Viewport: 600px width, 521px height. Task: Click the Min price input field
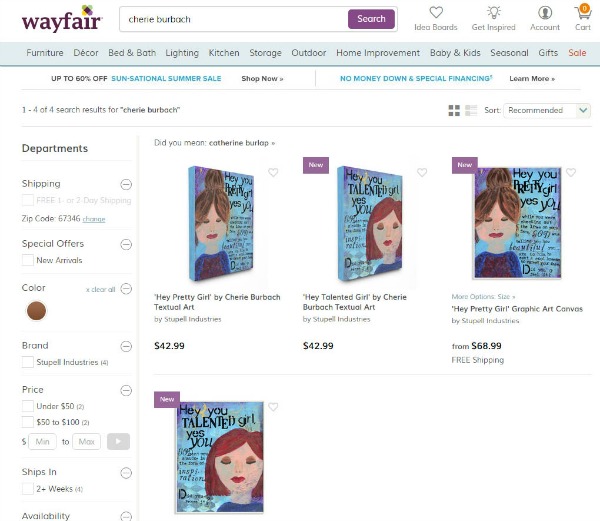click(42, 441)
